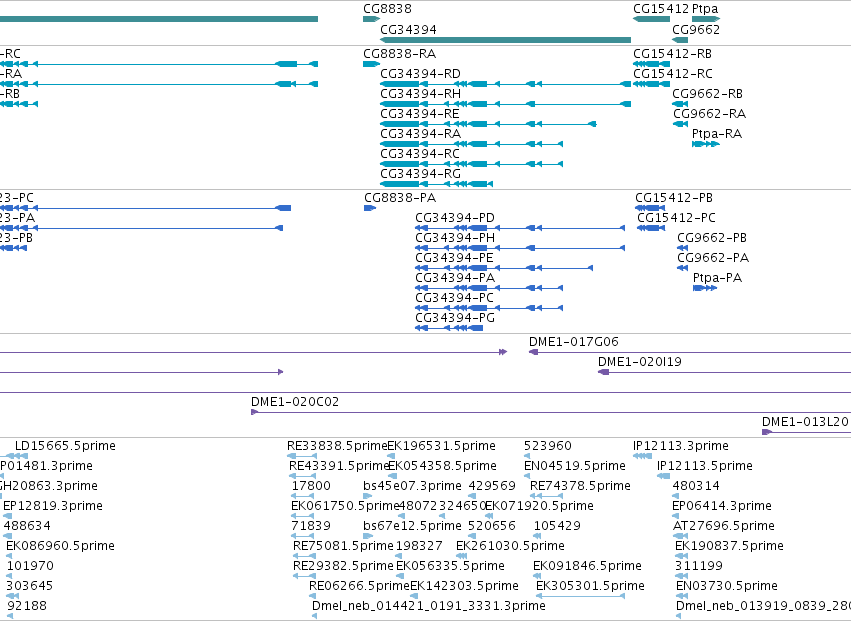Select the 303645 feature label
This screenshot has width=851, height=621.
(x=30, y=586)
